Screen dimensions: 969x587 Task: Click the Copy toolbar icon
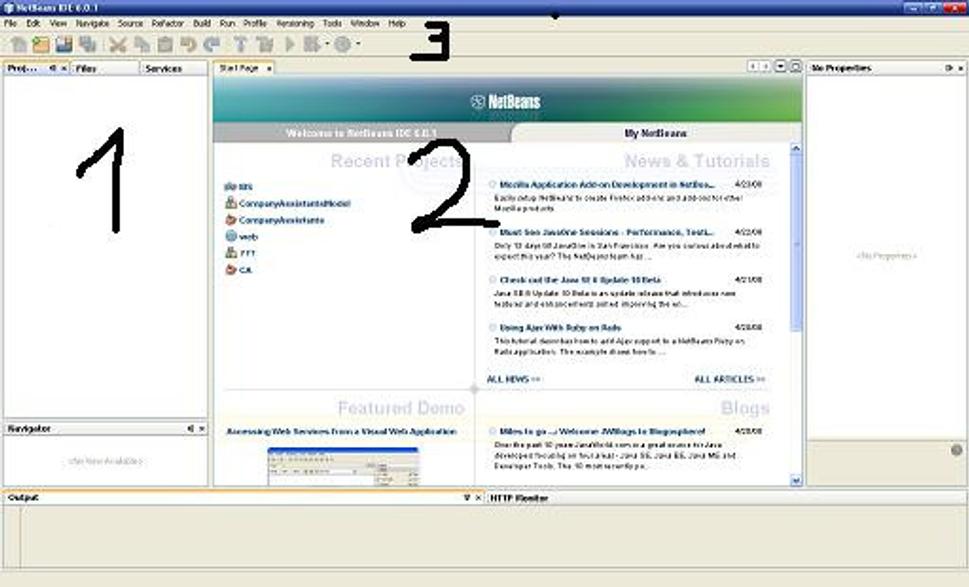(142, 44)
